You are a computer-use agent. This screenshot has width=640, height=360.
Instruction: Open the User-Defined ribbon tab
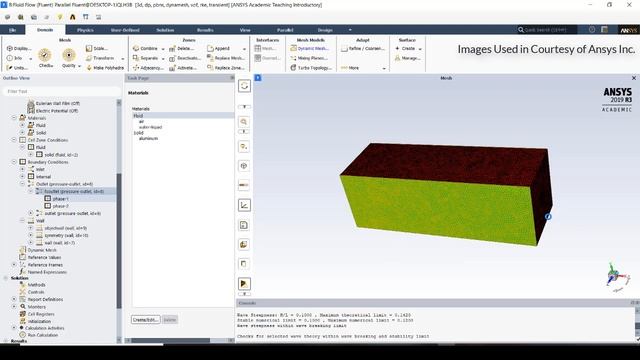tap(125, 30)
